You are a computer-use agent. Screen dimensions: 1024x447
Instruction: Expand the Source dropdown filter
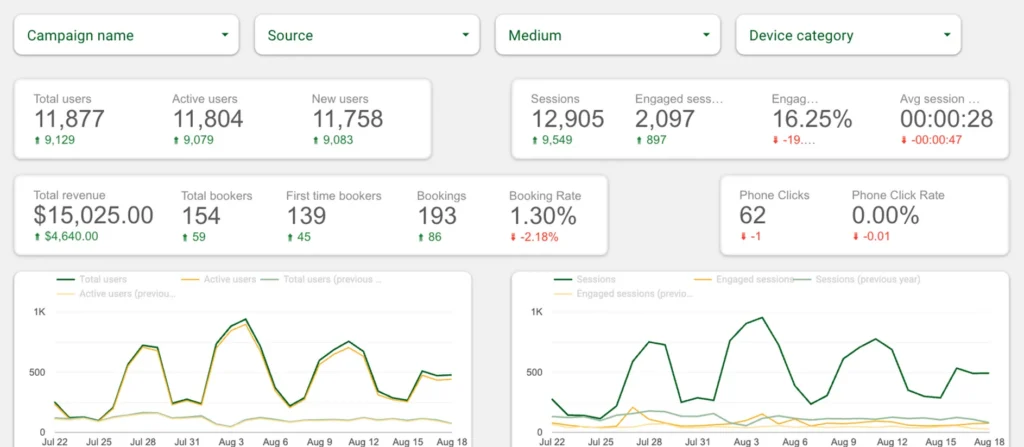pos(367,35)
